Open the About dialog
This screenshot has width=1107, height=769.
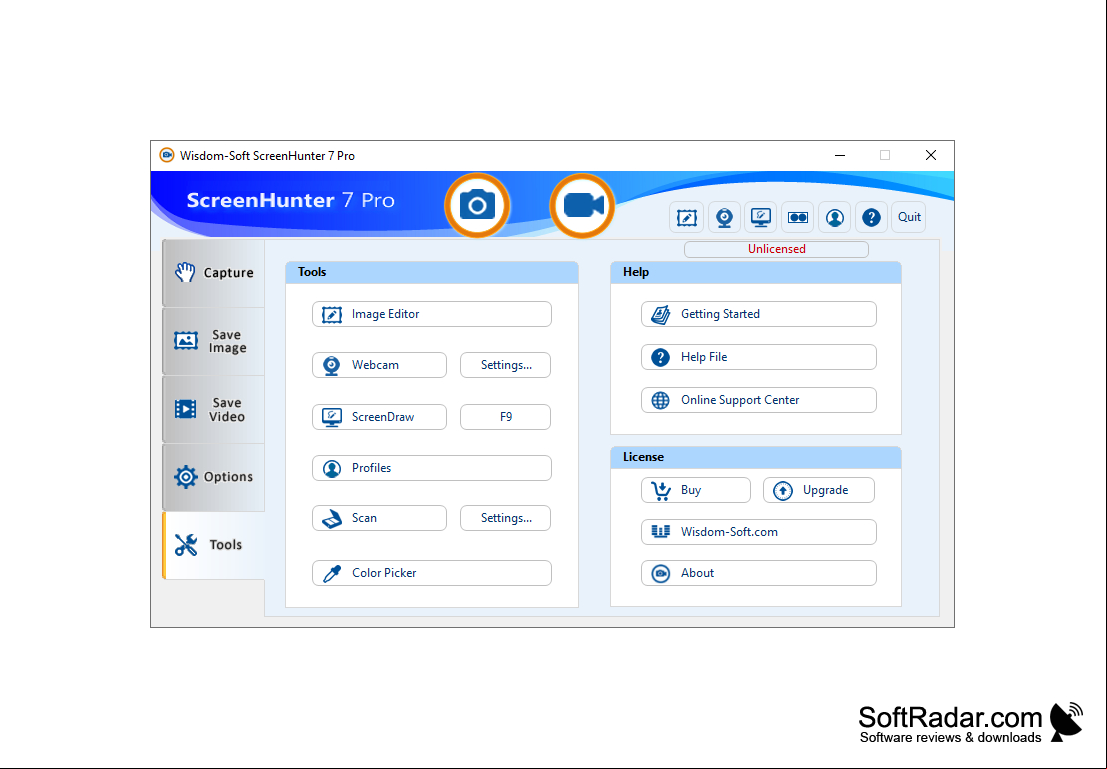click(759, 573)
